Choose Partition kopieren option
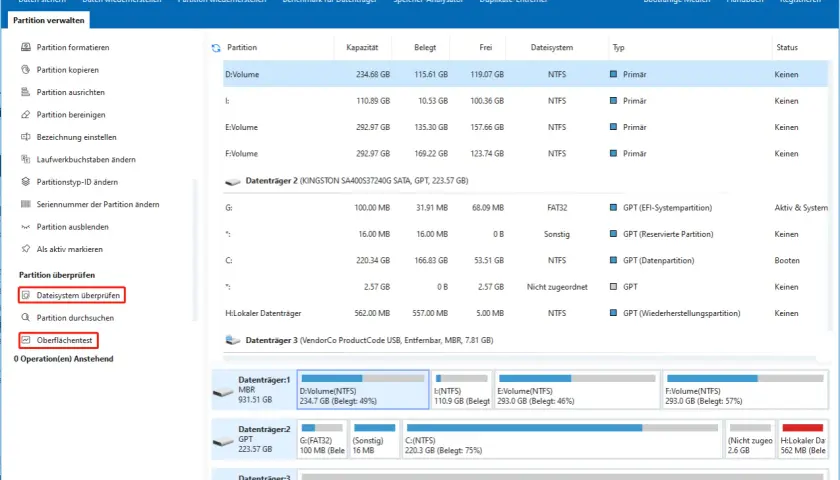 click(x=68, y=70)
